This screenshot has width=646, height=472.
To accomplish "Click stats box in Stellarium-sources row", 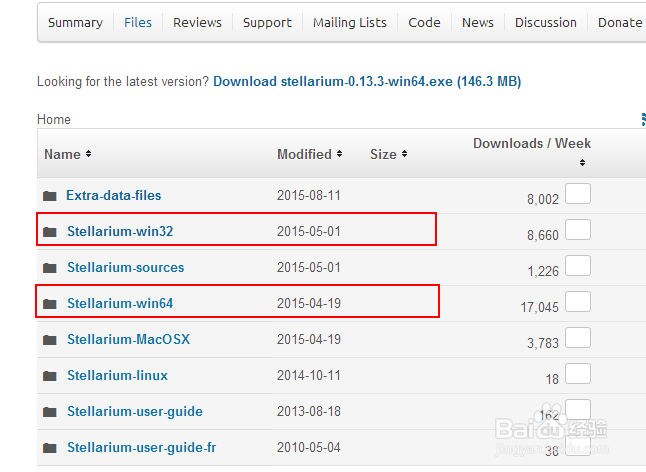I will [x=578, y=266].
